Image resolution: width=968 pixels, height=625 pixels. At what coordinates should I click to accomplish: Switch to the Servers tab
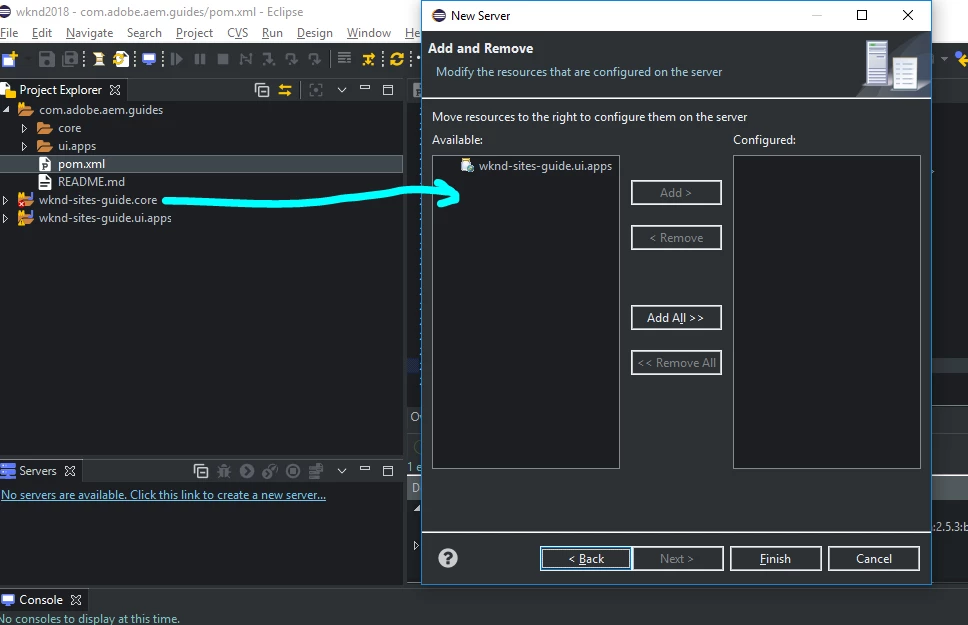[x=38, y=471]
